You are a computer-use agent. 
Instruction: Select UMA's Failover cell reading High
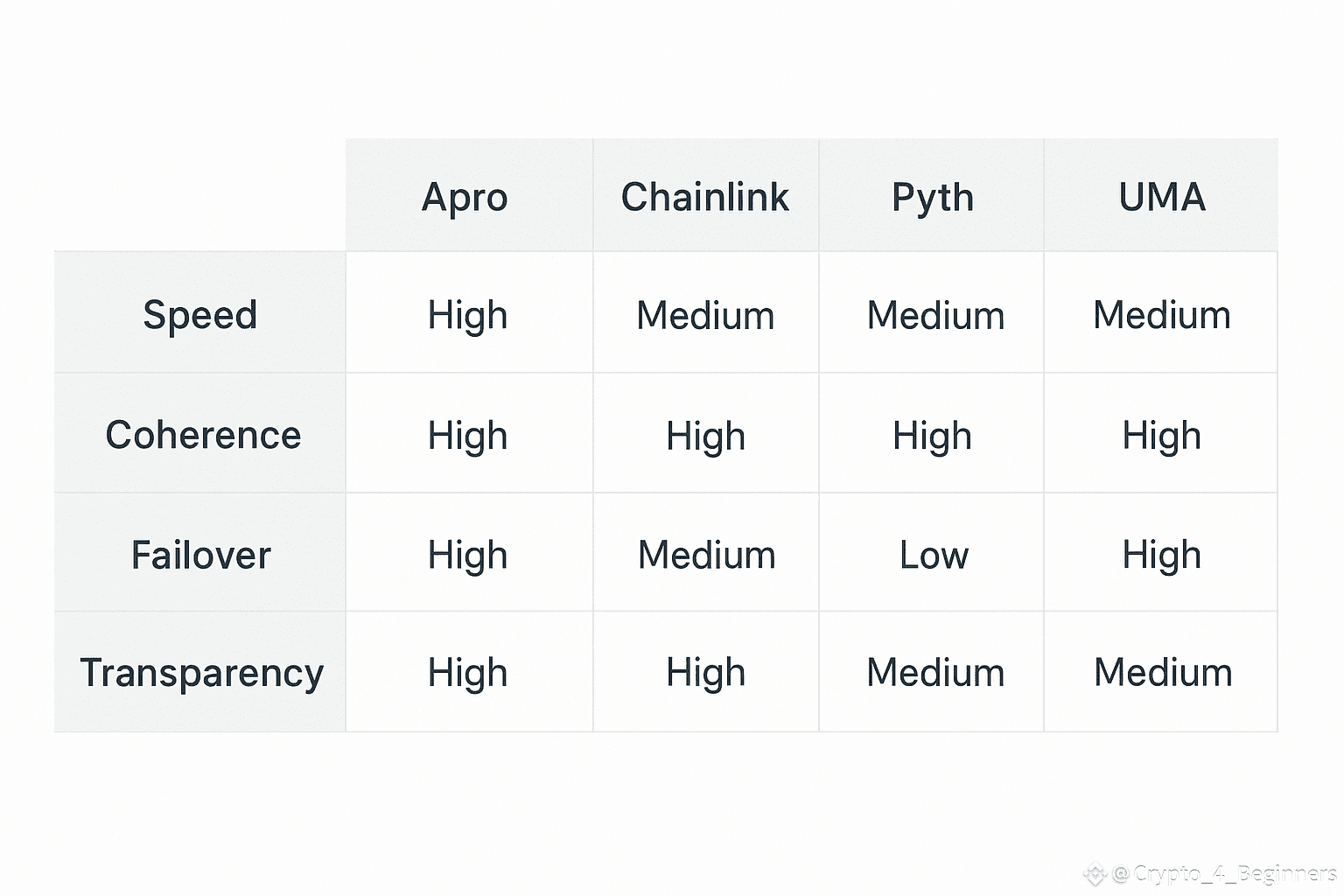(x=1162, y=555)
